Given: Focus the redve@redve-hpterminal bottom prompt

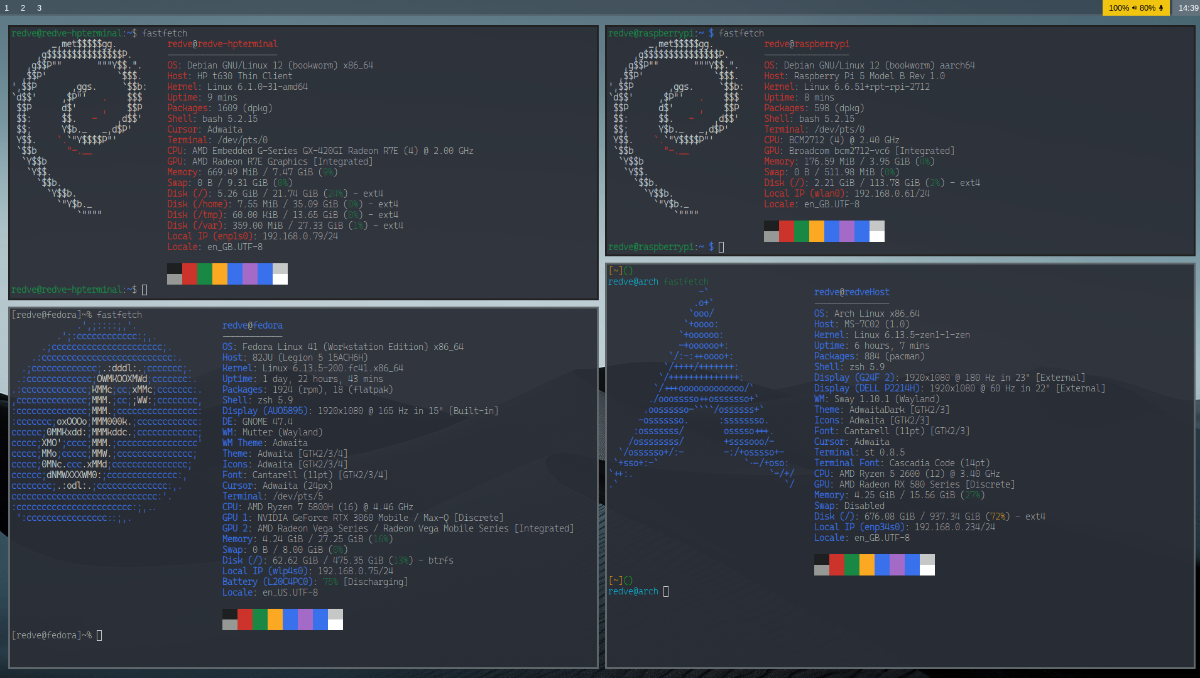Looking at the screenshot, I should (x=144, y=289).
